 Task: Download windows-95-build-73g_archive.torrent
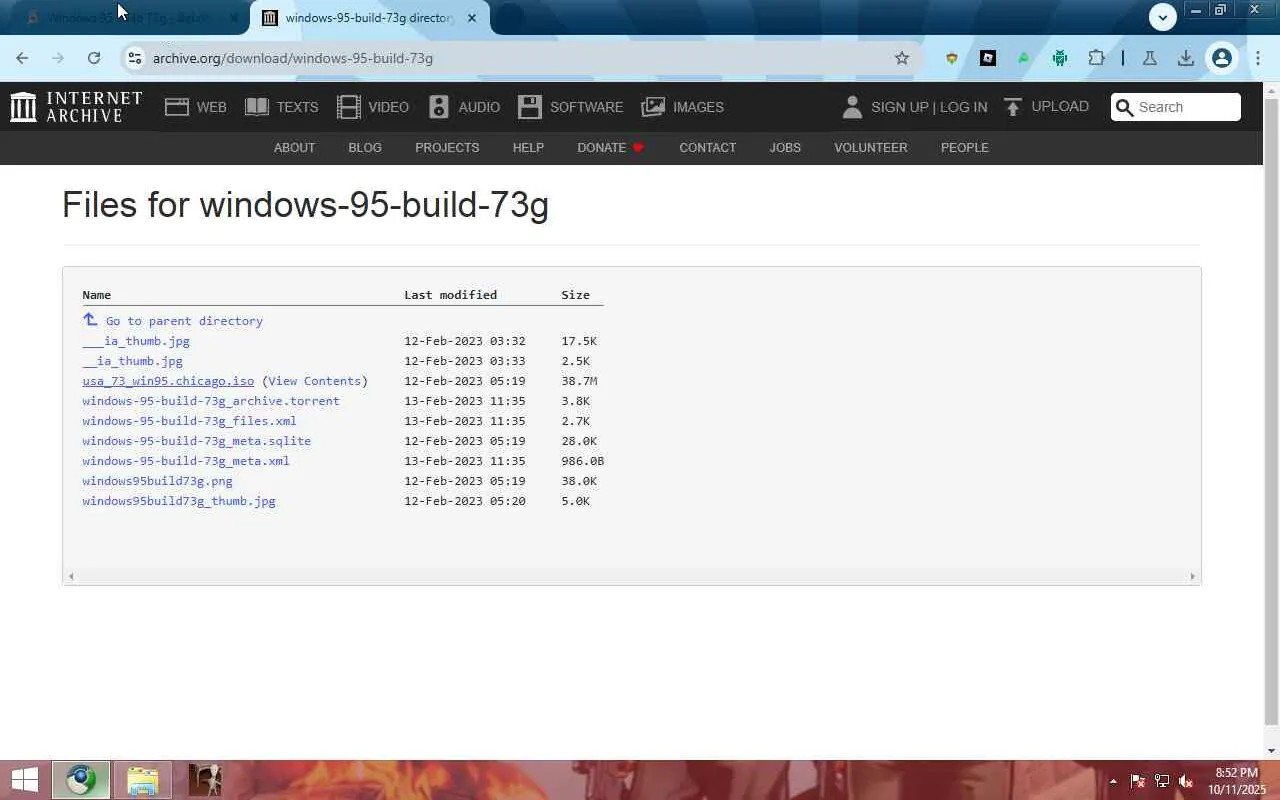click(x=211, y=401)
